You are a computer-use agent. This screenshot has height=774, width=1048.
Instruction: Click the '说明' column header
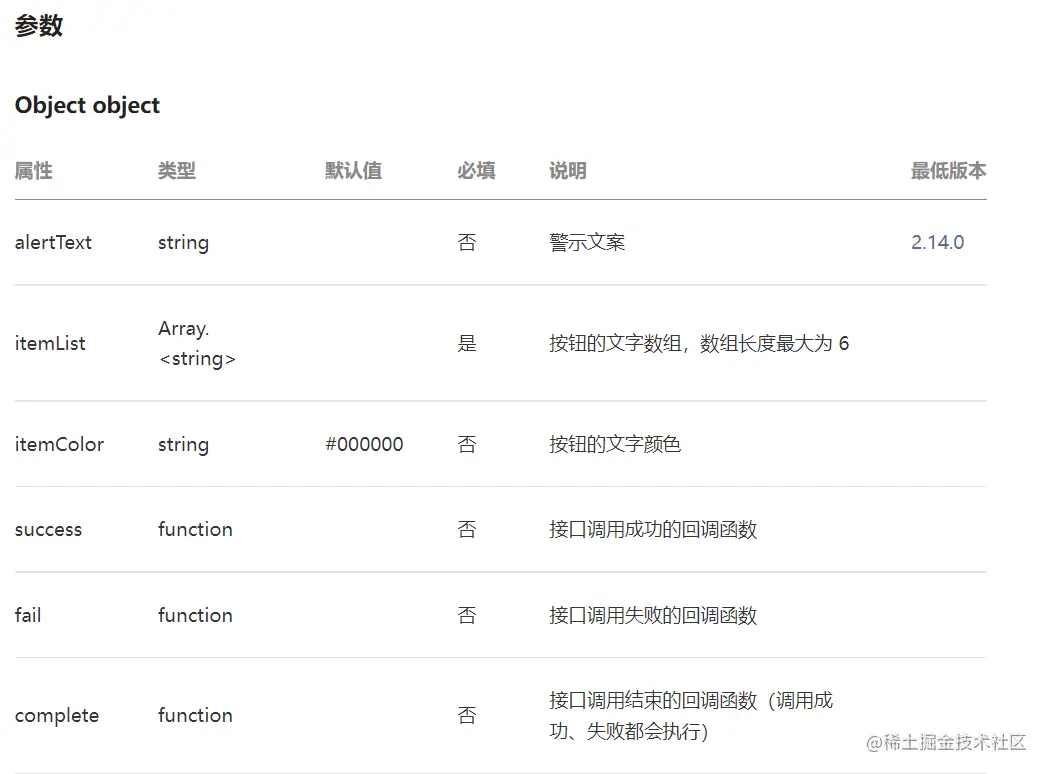(x=567, y=170)
